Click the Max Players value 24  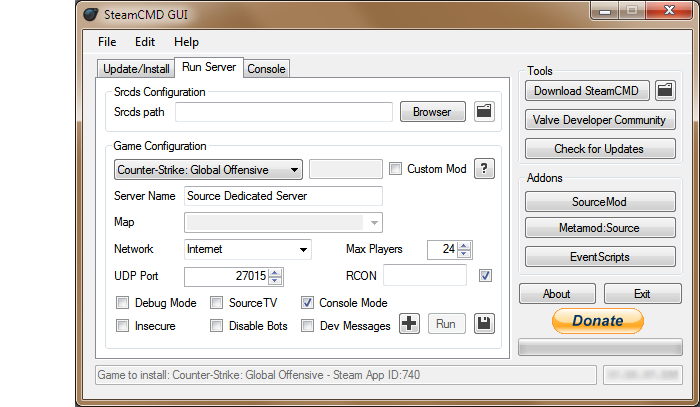tap(449, 249)
